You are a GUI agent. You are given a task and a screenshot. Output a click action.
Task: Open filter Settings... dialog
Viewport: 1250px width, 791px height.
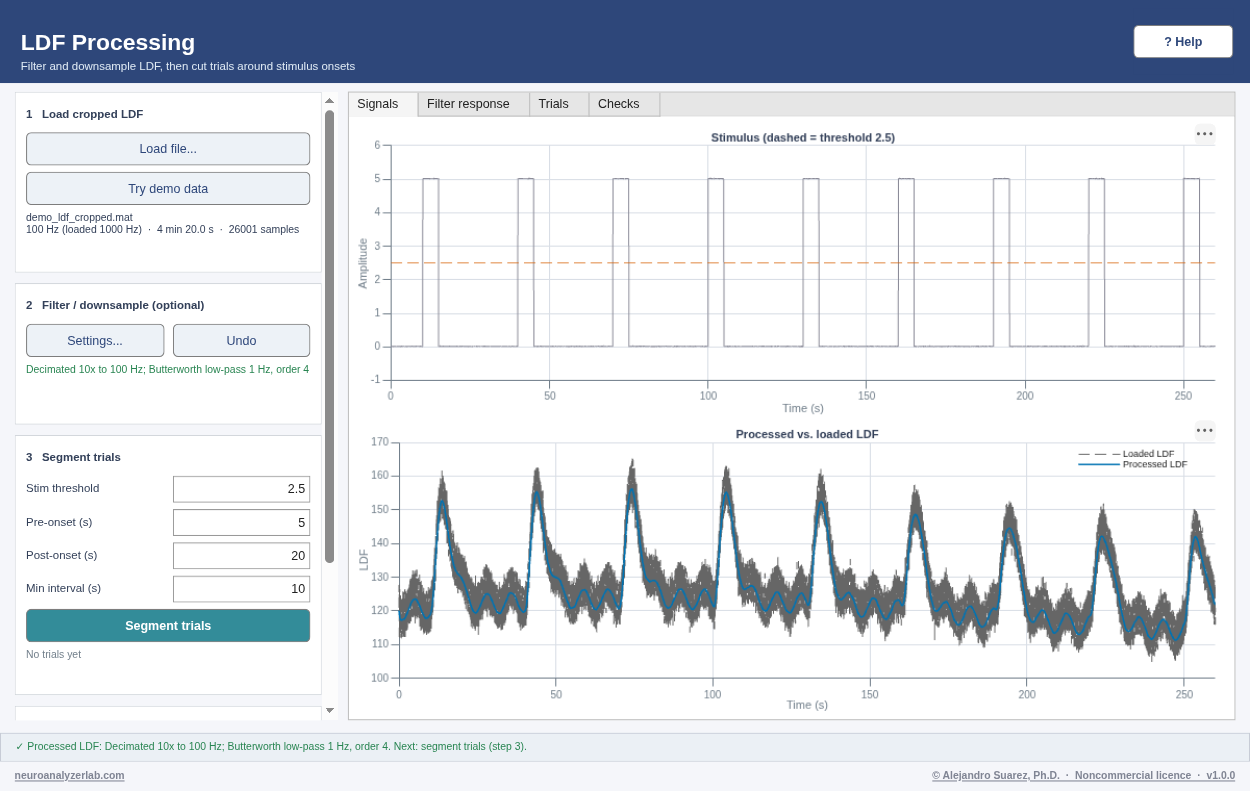[x=95, y=341]
